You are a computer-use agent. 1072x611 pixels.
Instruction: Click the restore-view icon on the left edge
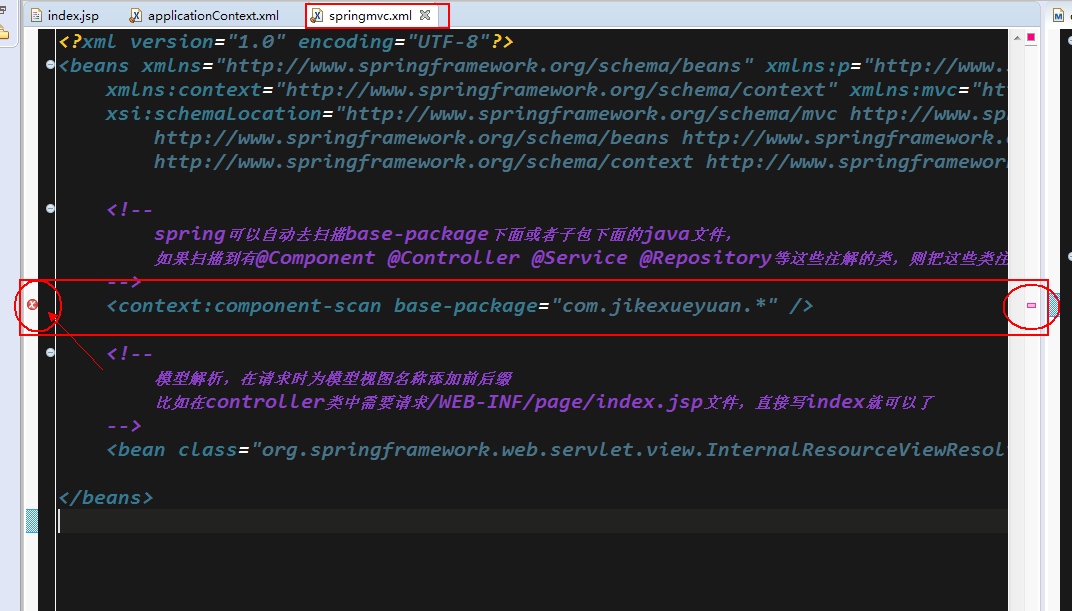(3, 10)
